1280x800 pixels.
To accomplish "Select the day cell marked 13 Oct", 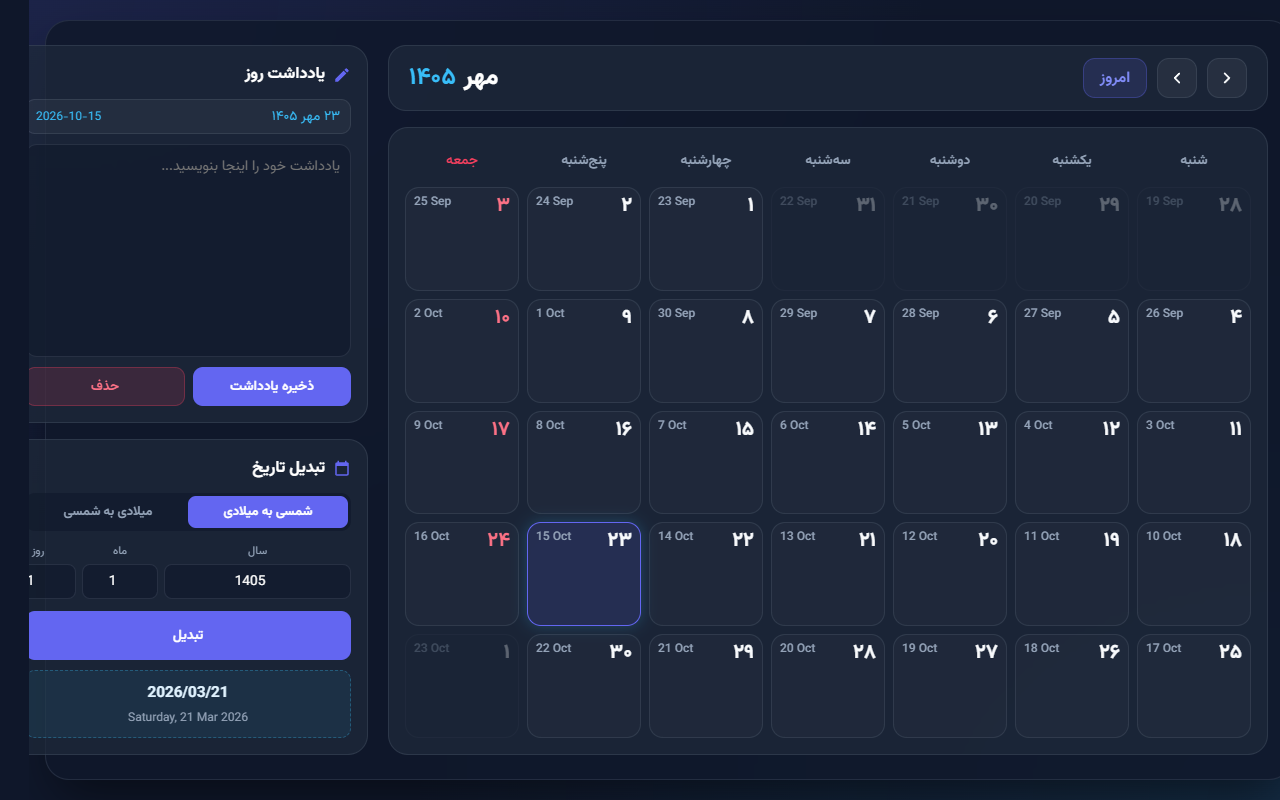I will click(828, 574).
